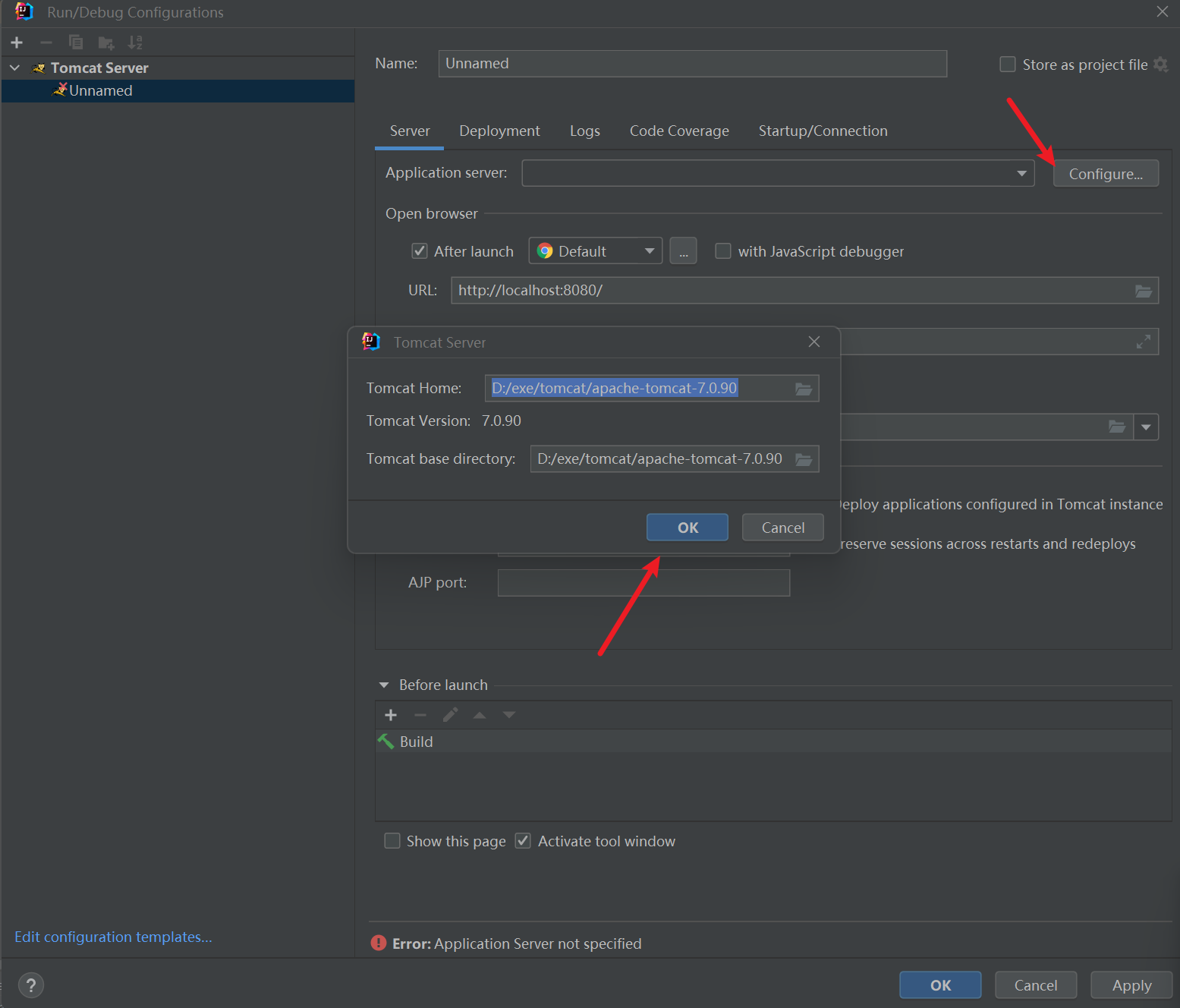Open the JRE dropdown arrow
The height and width of the screenshot is (1008, 1180).
point(1146,427)
